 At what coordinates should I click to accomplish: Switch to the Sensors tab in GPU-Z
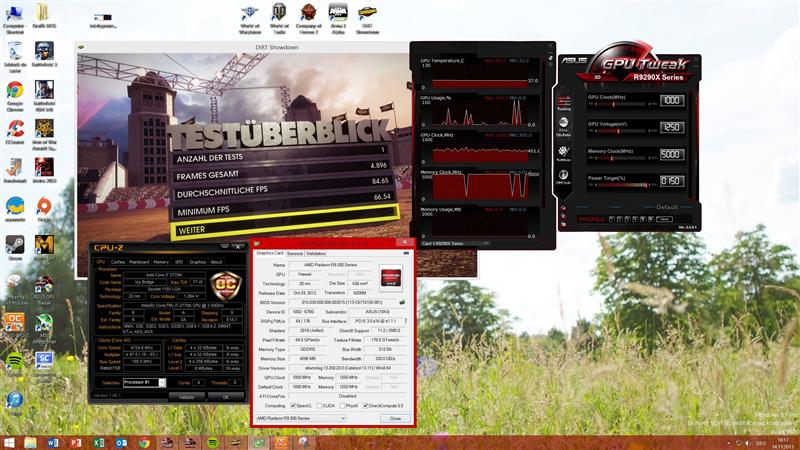(294, 253)
